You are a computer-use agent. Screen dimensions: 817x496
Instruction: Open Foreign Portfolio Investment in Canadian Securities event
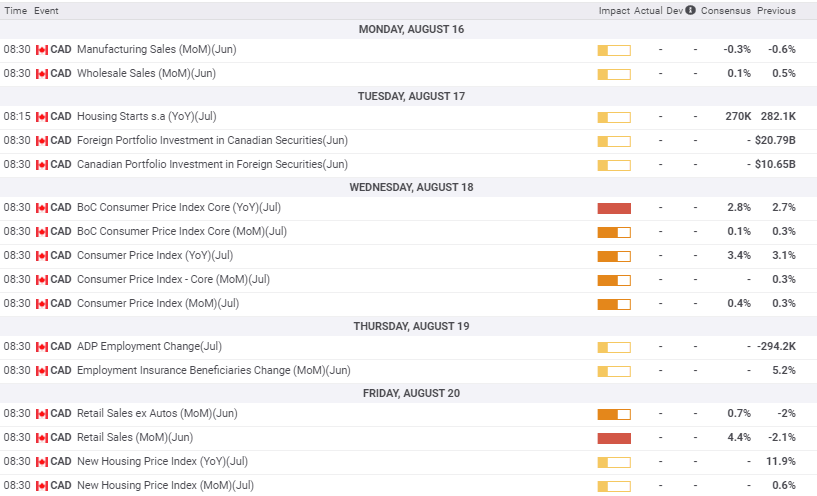click(x=212, y=141)
